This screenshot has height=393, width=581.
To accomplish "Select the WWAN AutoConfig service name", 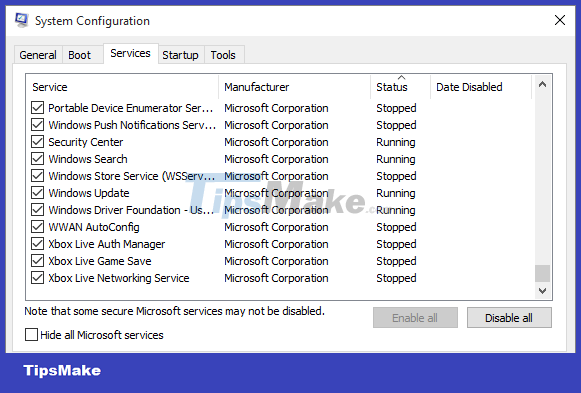I will 94,227.
